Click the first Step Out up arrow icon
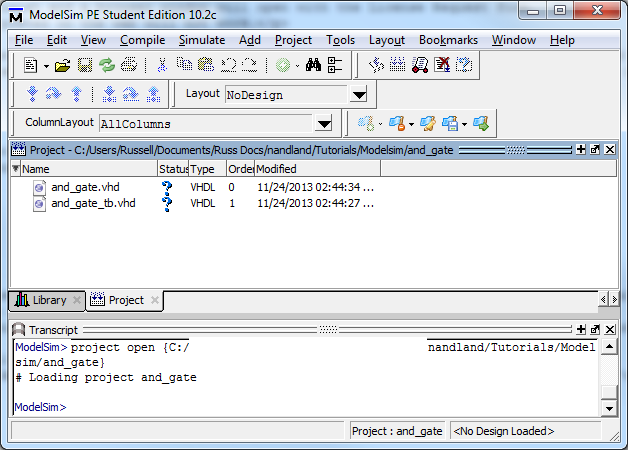628x450 pixels. tap(76, 94)
